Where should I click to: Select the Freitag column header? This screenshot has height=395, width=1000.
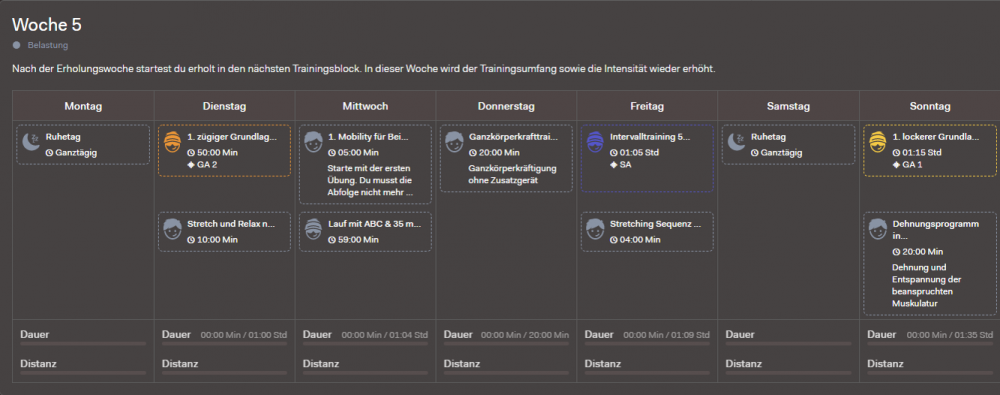(647, 106)
